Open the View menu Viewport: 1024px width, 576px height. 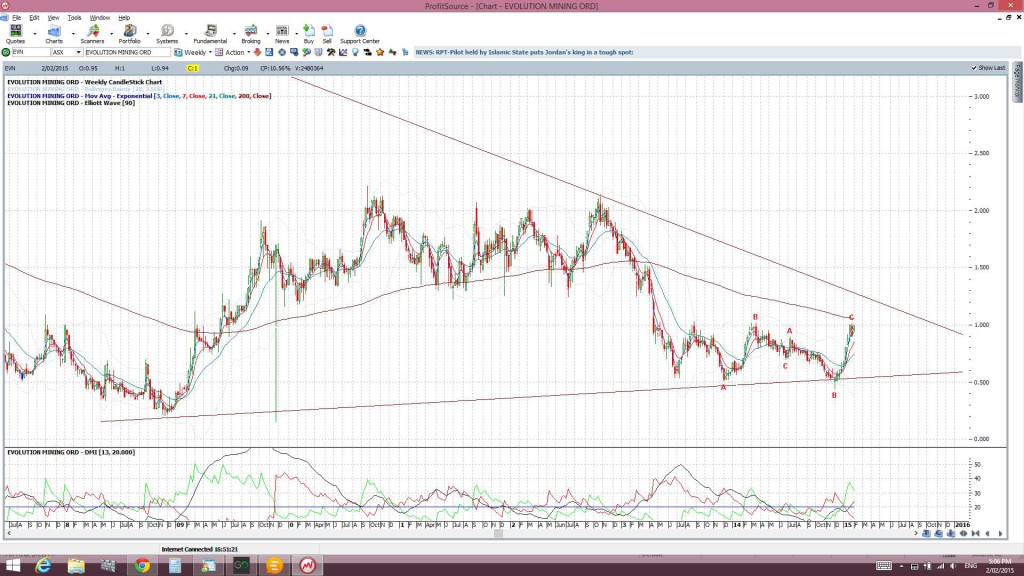point(54,18)
